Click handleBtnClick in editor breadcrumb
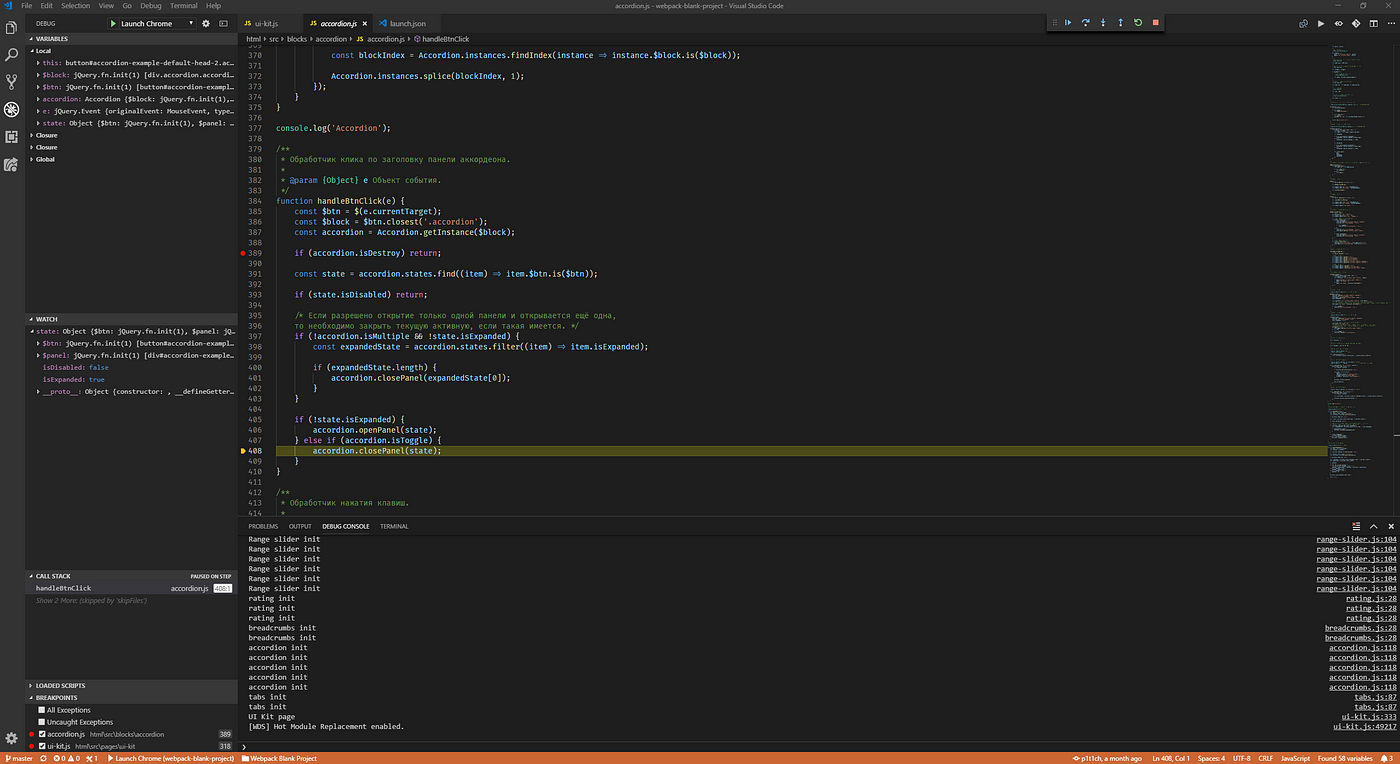The height and width of the screenshot is (764, 1400). pyautogui.click(x=441, y=38)
